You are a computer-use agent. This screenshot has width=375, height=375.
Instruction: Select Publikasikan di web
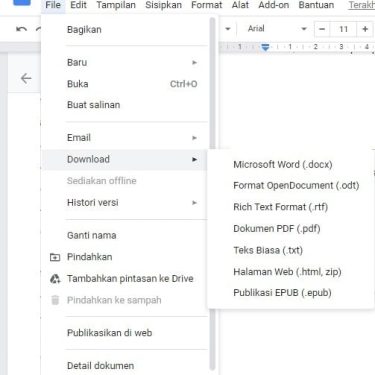coord(125,333)
